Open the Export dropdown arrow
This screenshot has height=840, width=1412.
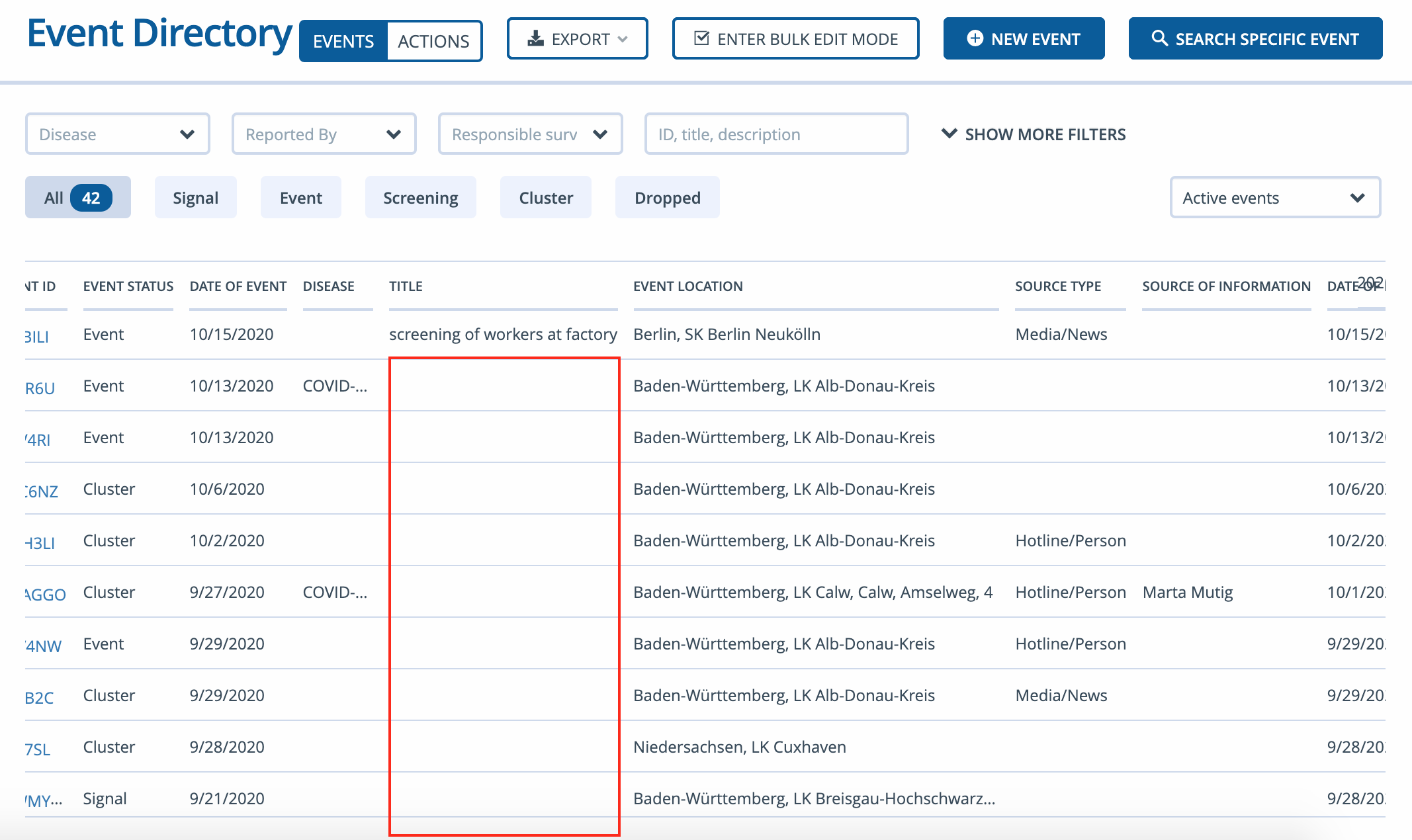(623, 39)
